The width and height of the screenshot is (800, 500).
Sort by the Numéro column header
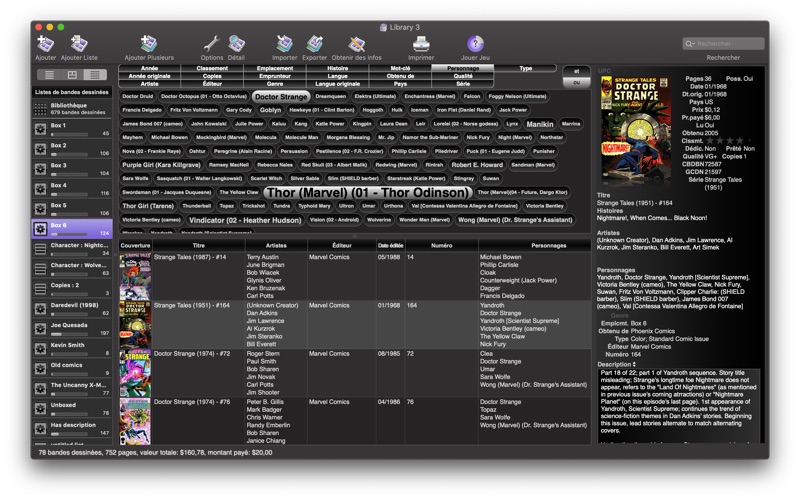pos(441,245)
